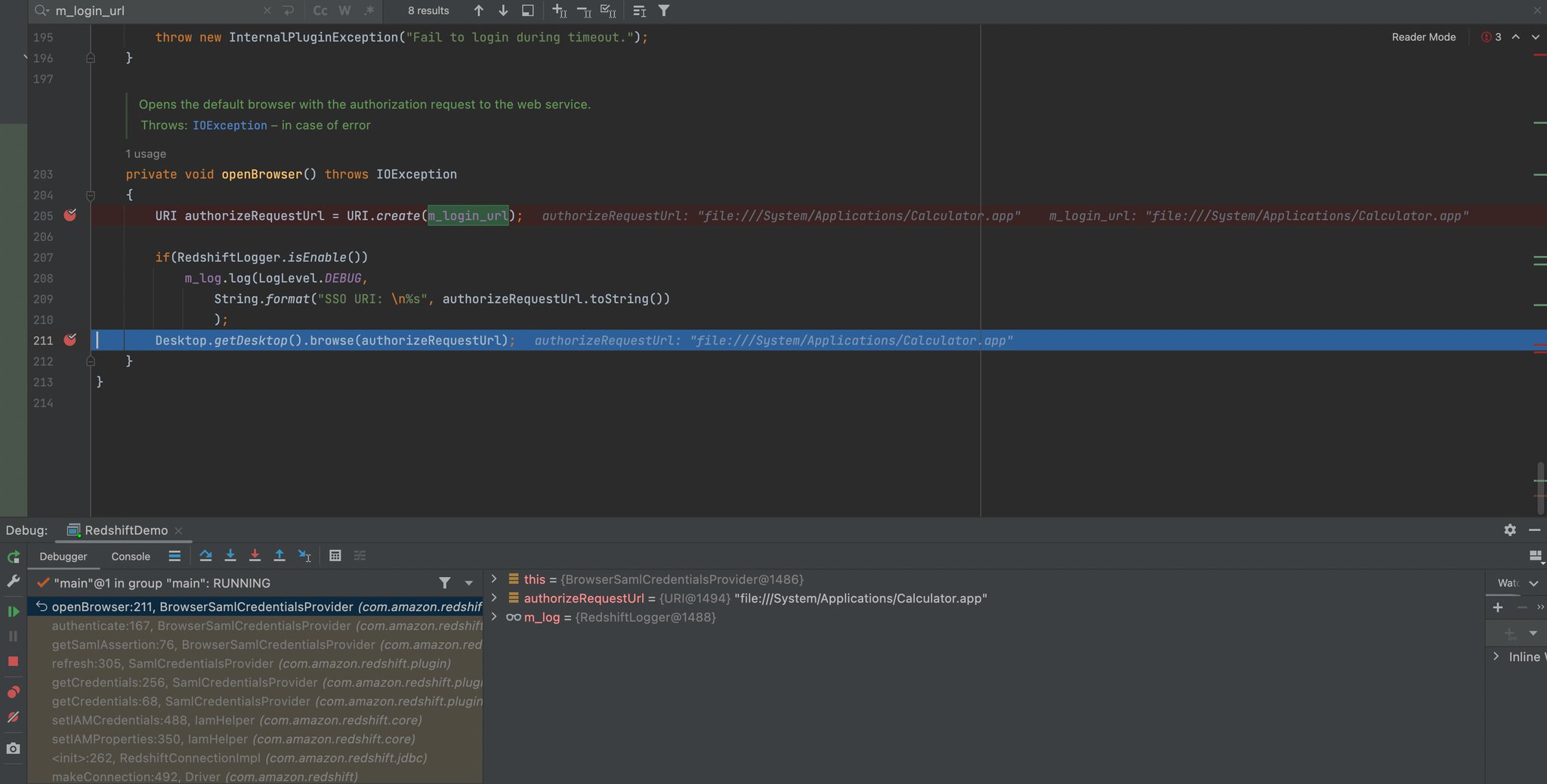The width and height of the screenshot is (1547, 784).
Task: Open the Evaluate Expression calculator icon
Action: pos(335,556)
